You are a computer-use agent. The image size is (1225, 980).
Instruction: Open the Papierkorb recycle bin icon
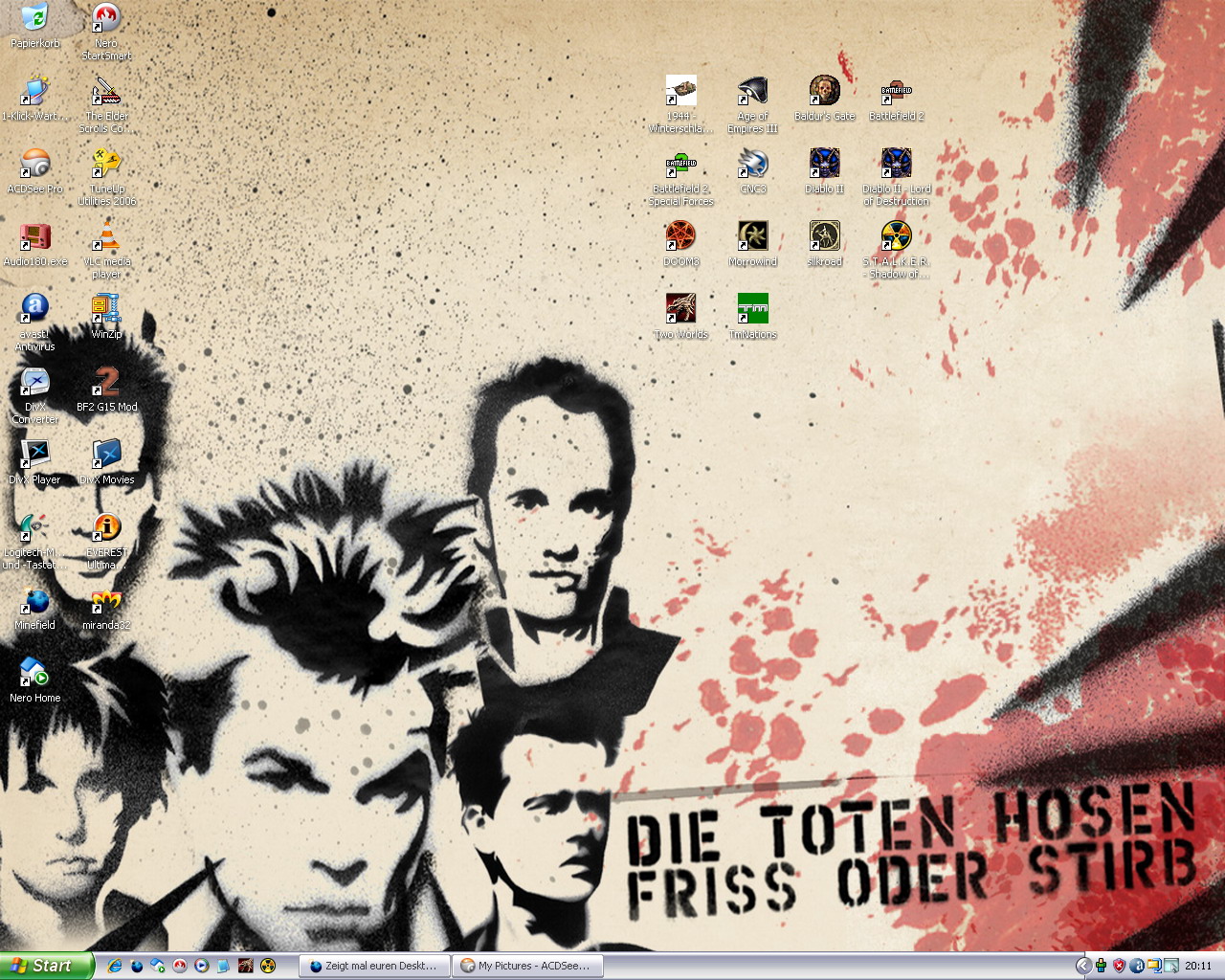34,26
